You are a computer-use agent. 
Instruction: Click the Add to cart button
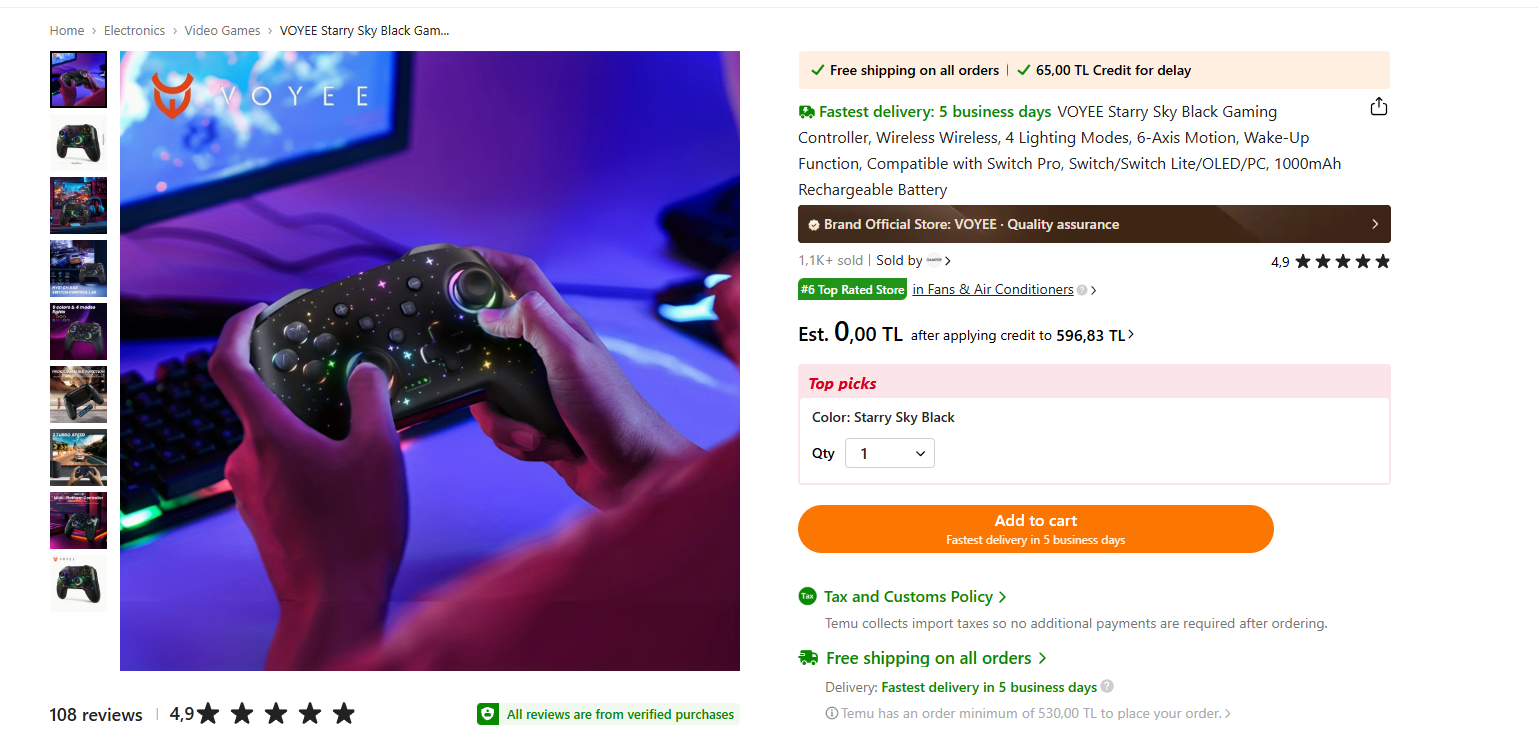click(1035, 529)
